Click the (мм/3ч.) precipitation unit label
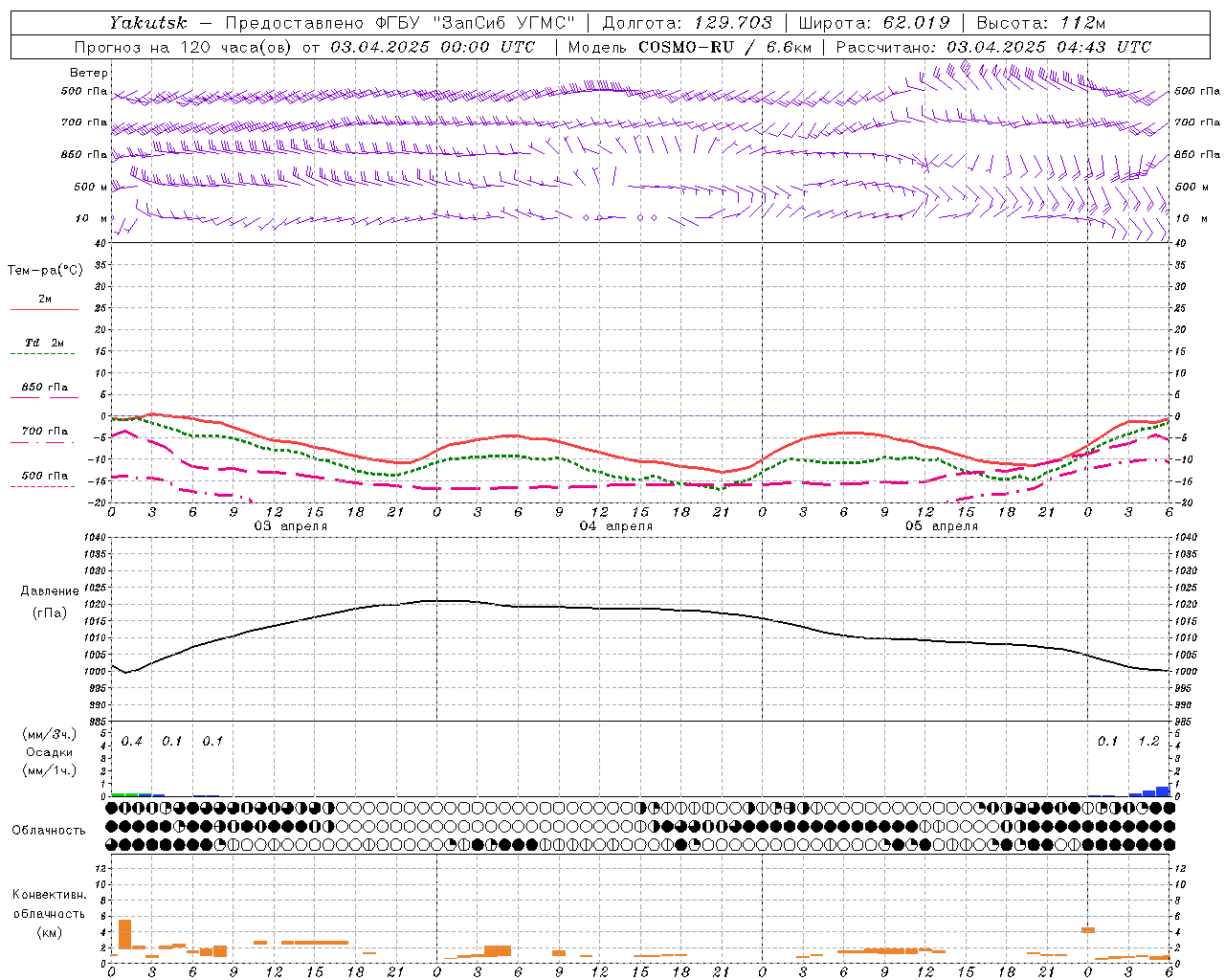Screen dimensions: 1225x980 50,734
